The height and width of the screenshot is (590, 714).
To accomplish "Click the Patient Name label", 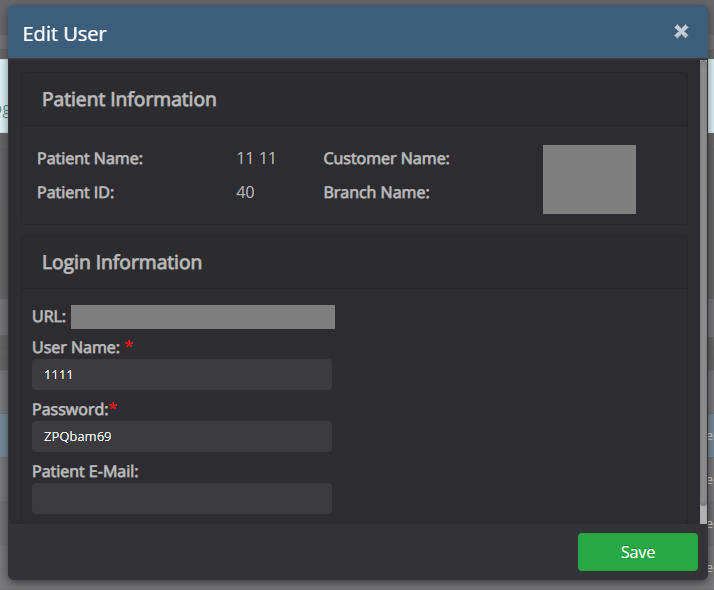I will click(90, 159).
